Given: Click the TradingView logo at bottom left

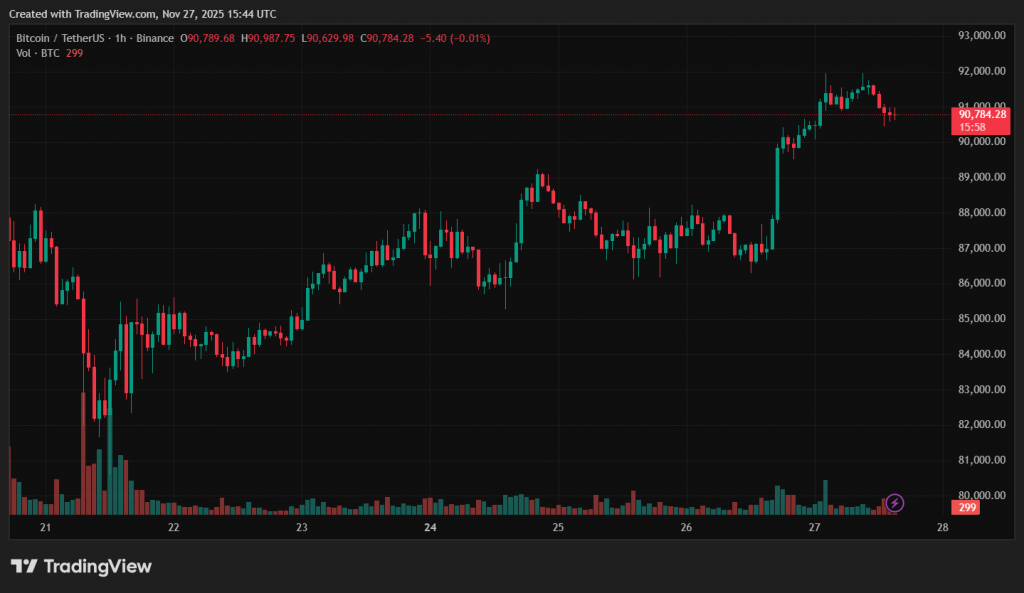Looking at the screenshot, I should coord(82,566).
